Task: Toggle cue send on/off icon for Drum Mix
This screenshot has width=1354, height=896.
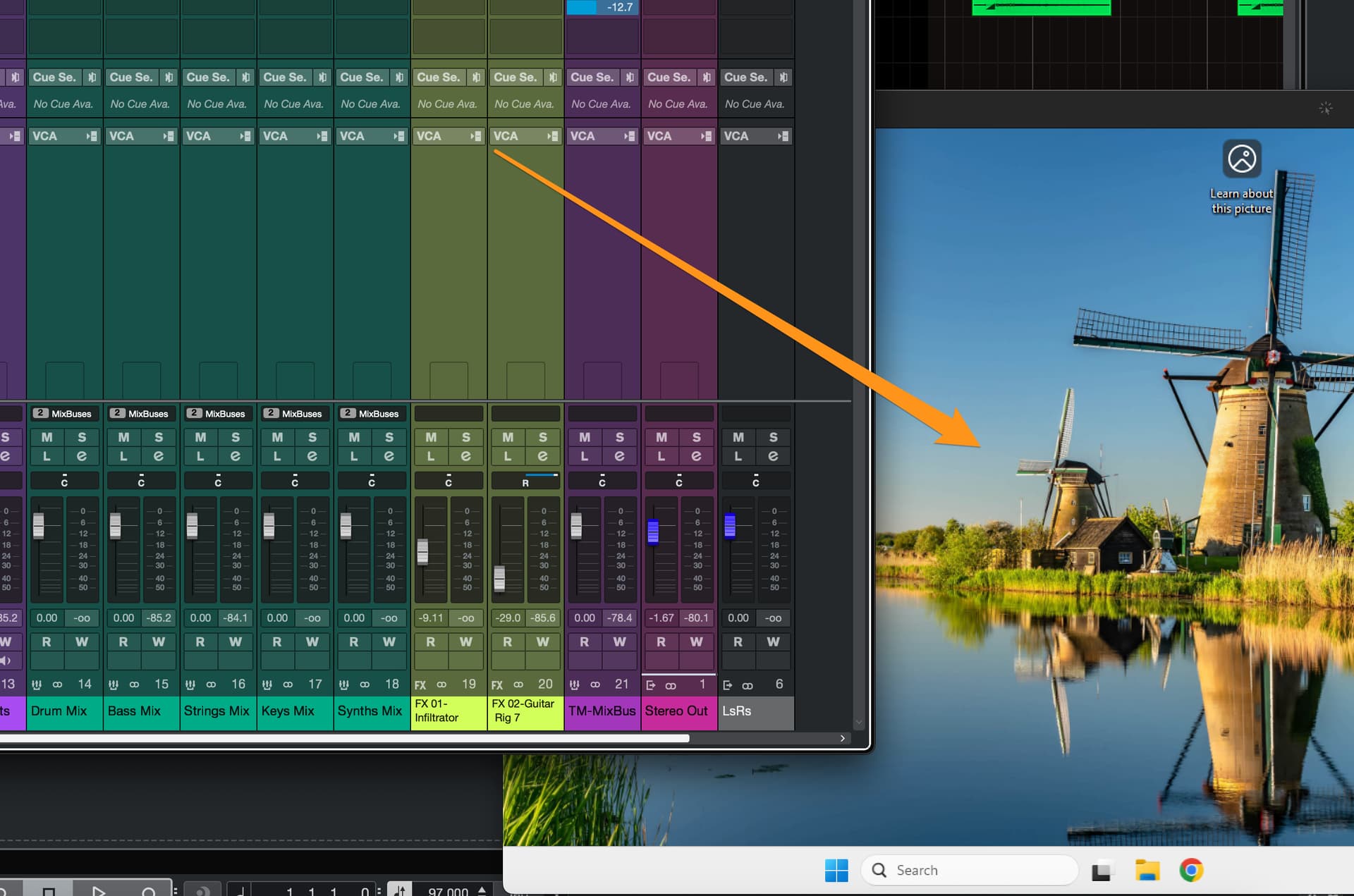Action: coord(92,77)
